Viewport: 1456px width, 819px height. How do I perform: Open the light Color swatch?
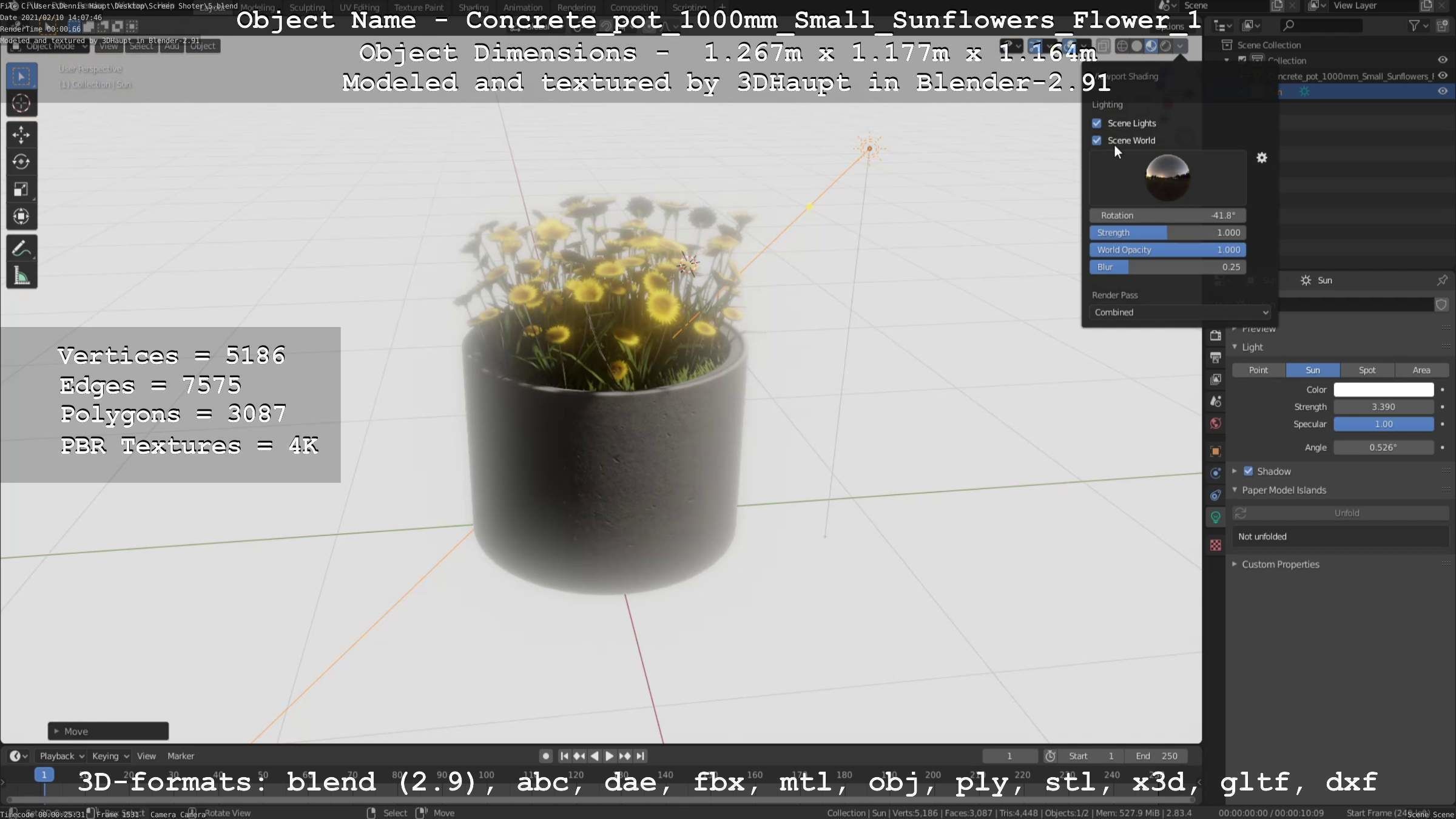pyautogui.click(x=1383, y=389)
